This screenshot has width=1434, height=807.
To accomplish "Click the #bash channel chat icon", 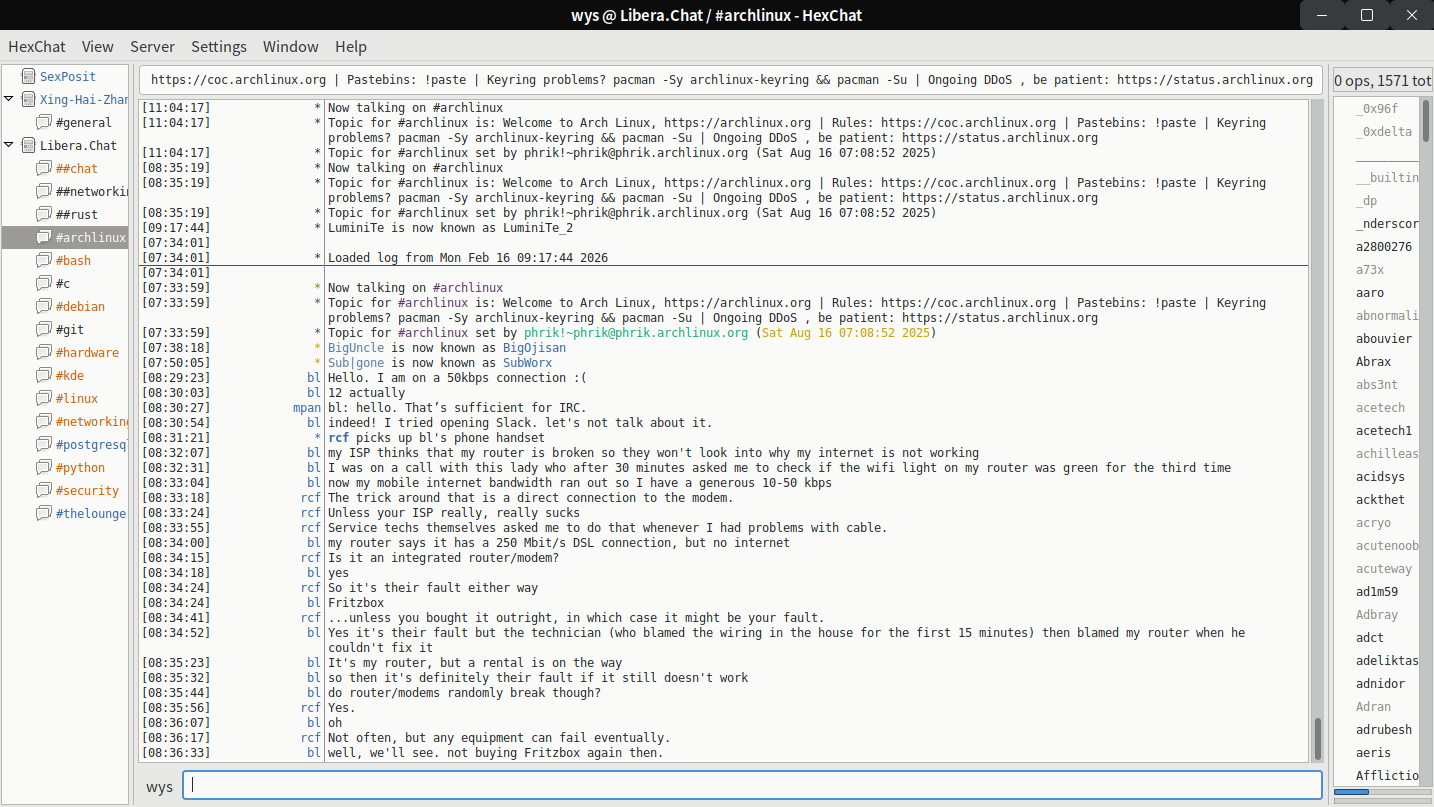I will [44, 260].
